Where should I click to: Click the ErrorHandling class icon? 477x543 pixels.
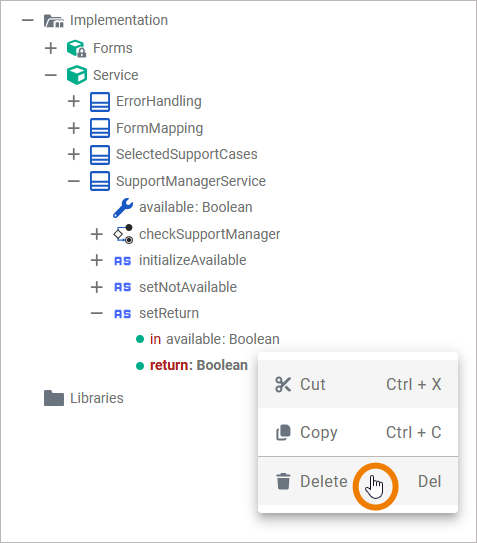[x=100, y=102]
